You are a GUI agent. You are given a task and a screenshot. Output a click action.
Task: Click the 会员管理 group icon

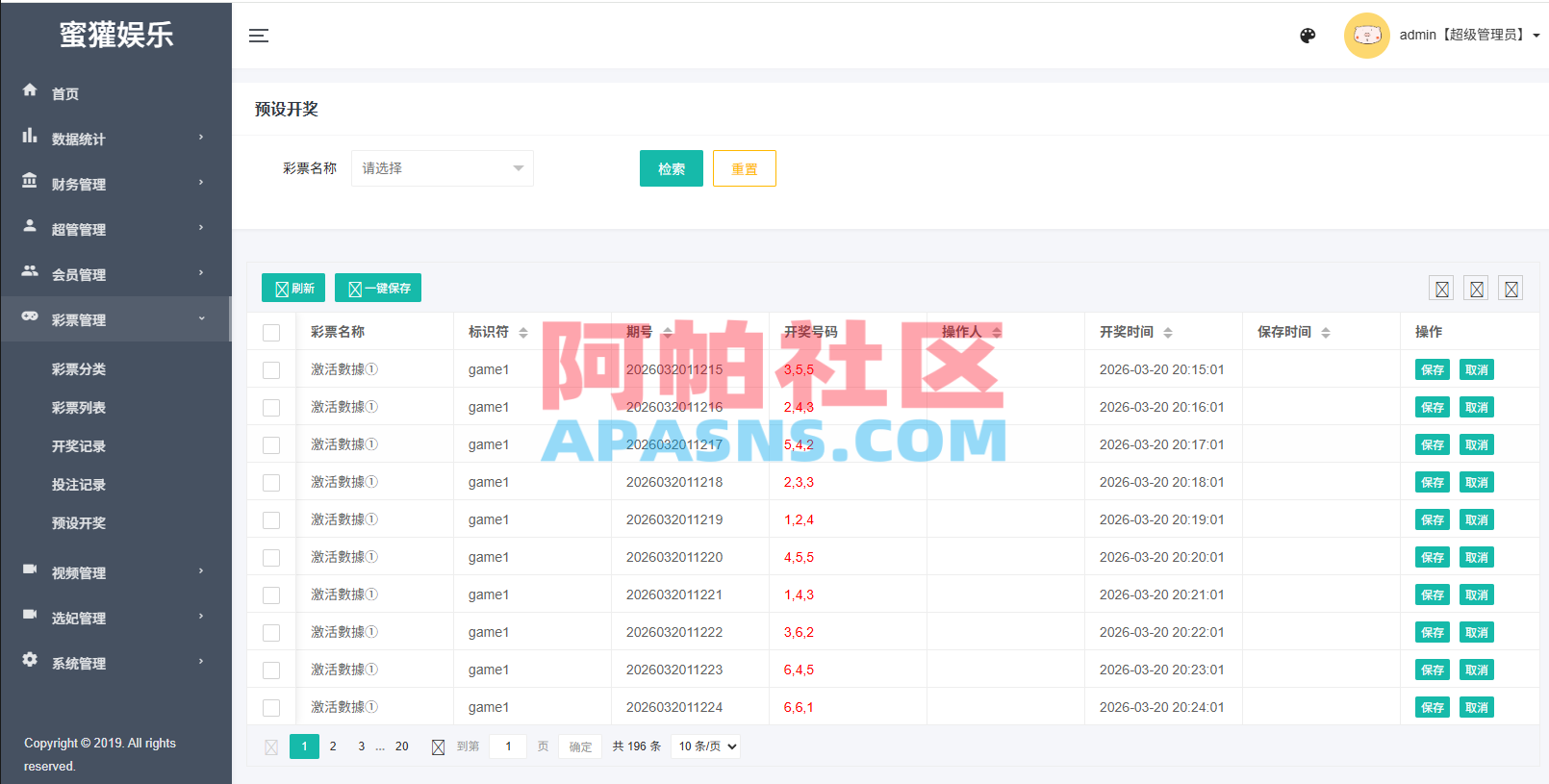tap(30, 271)
